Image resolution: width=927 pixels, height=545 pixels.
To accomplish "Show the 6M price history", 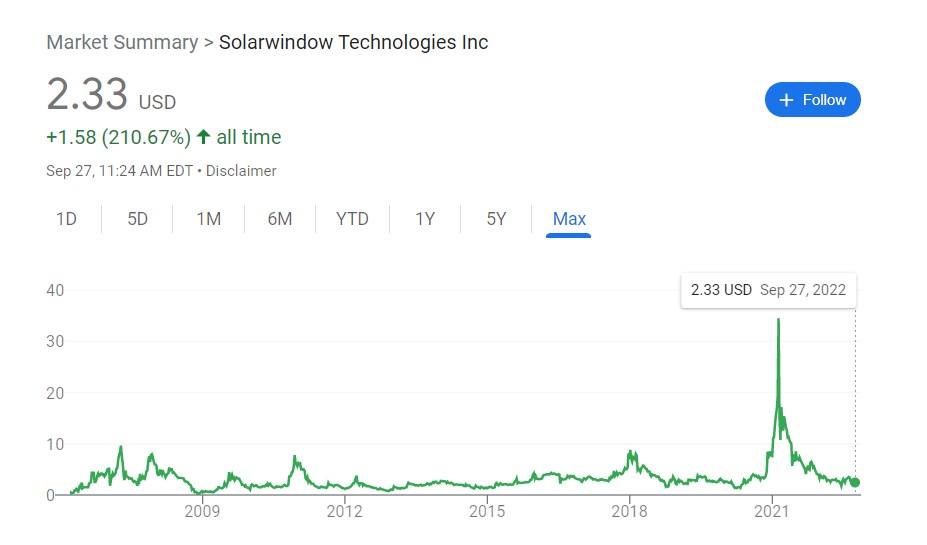I will (x=280, y=219).
